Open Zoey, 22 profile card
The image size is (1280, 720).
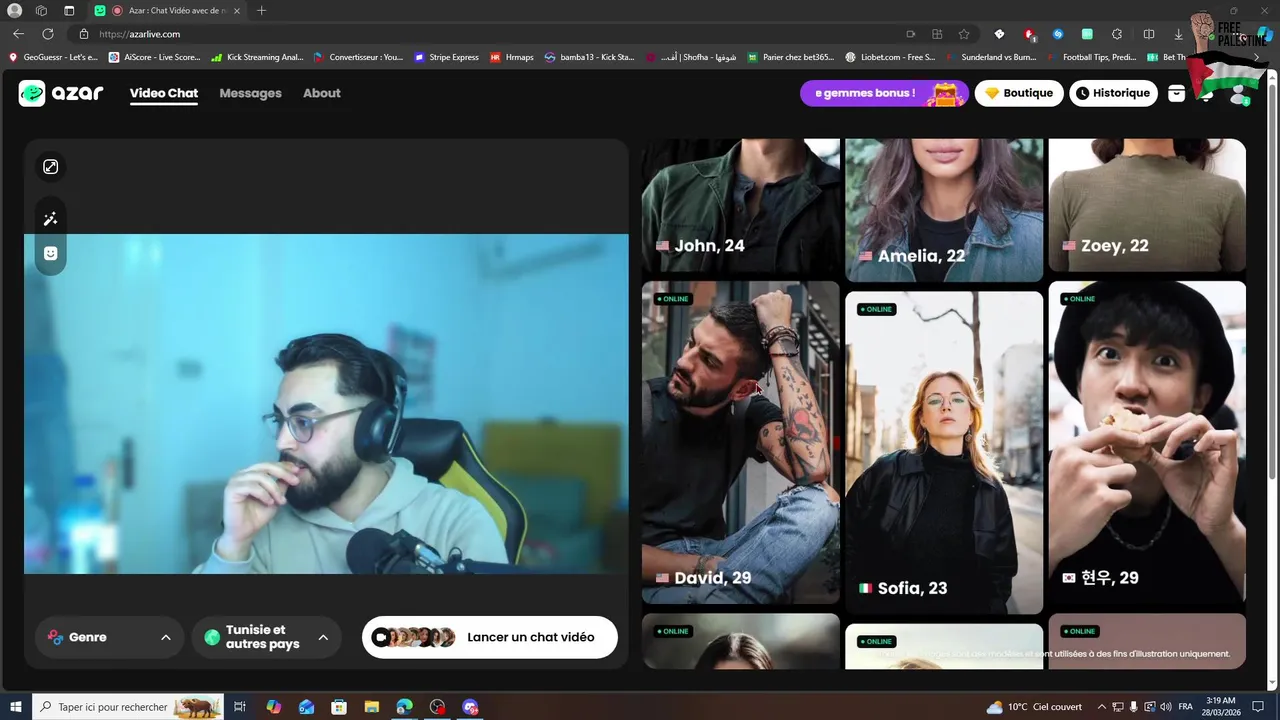click(x=1147, y=205)
